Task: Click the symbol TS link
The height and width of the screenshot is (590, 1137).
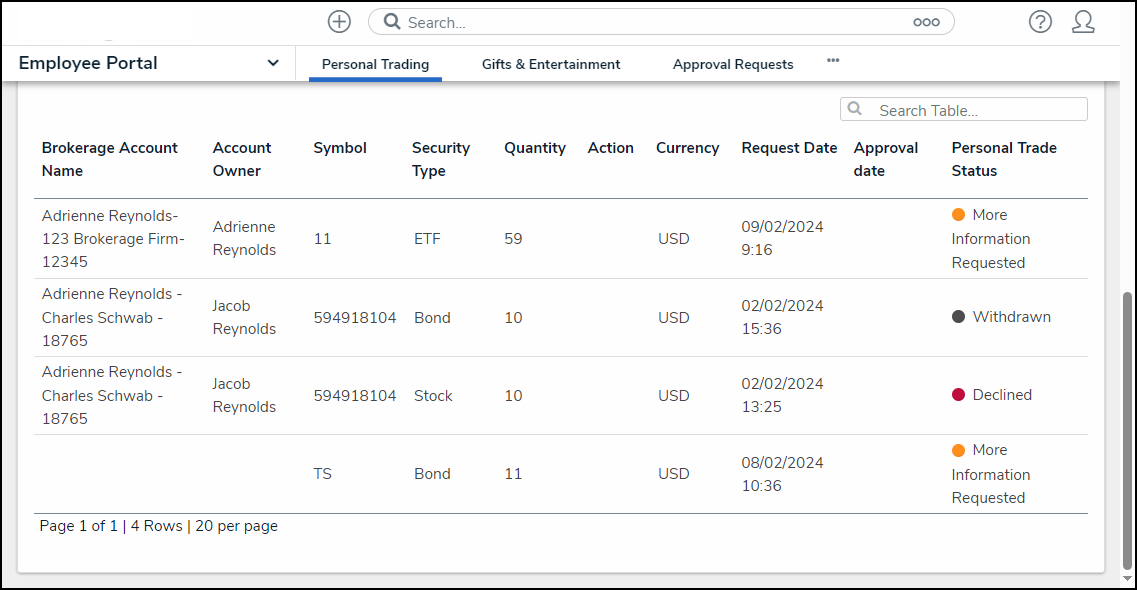Action: (x=322, y=473)
